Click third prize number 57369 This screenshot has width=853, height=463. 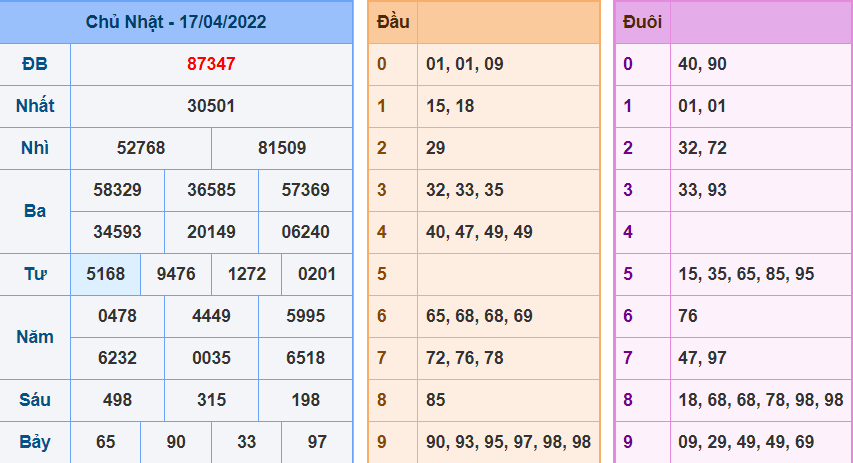305,190
